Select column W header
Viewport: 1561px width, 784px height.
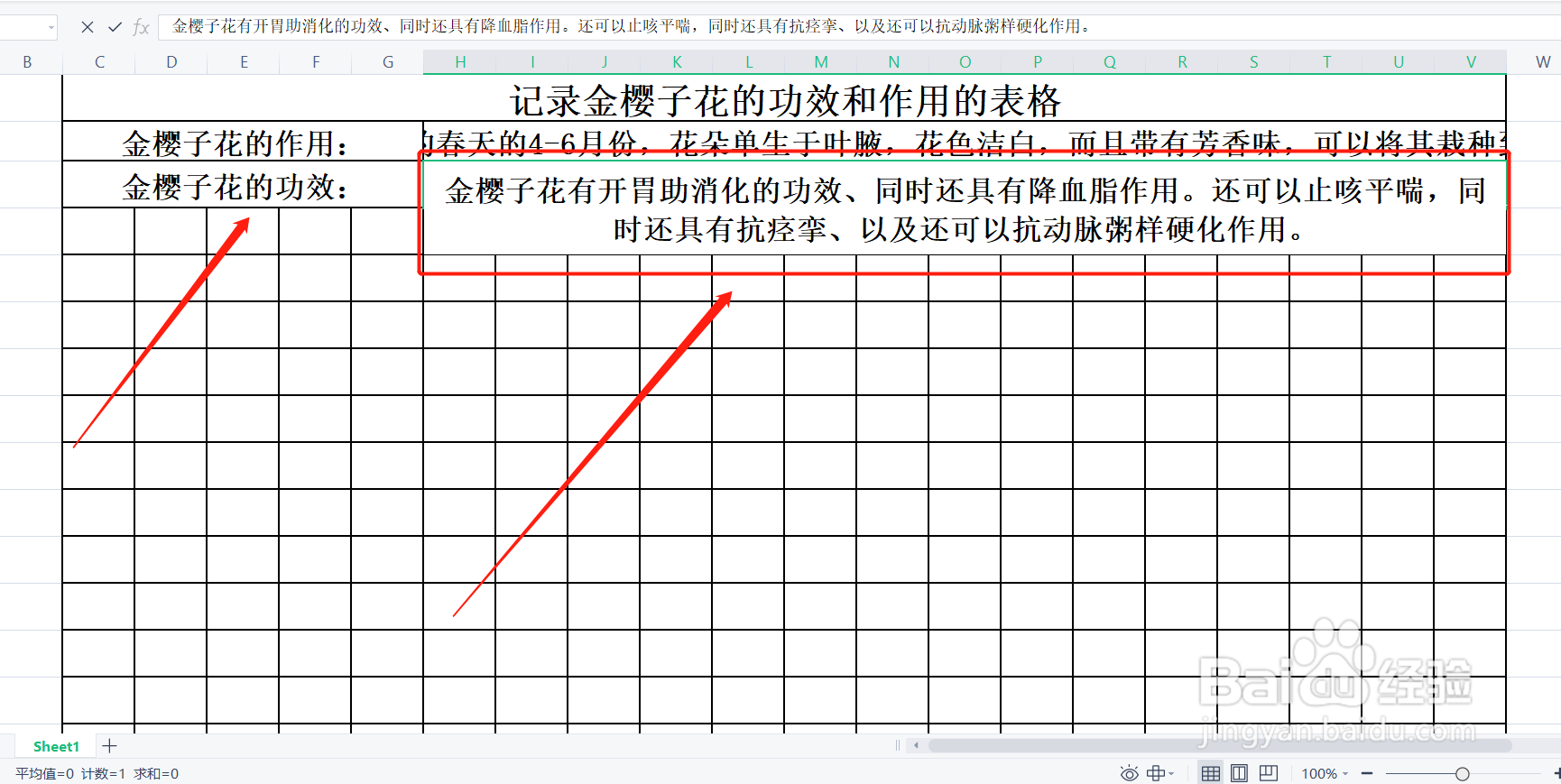1543,62
